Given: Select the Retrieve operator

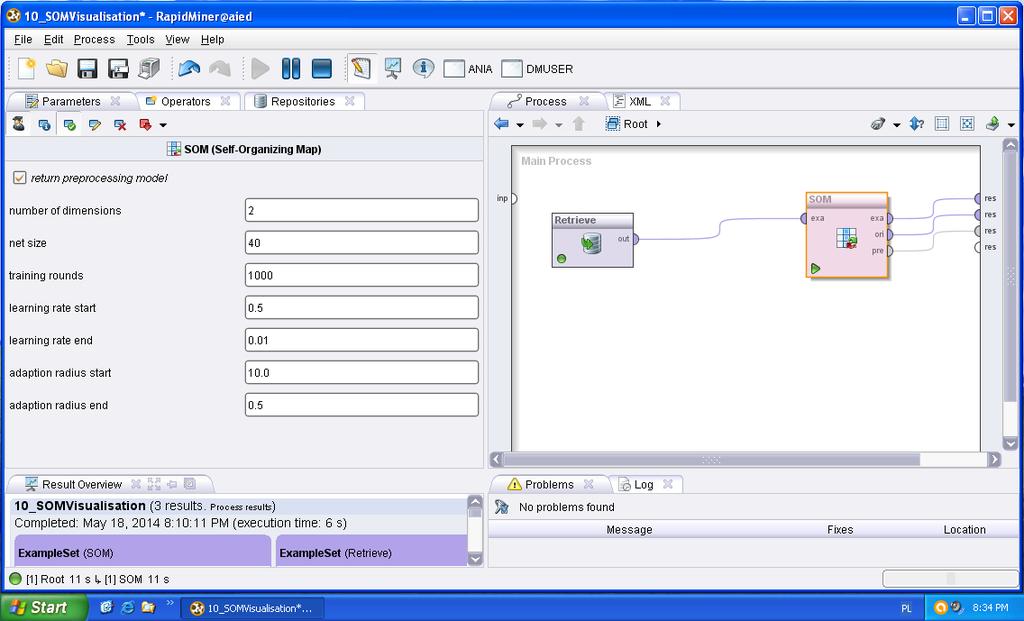Looking at the screenshot, I should [592, 240].
